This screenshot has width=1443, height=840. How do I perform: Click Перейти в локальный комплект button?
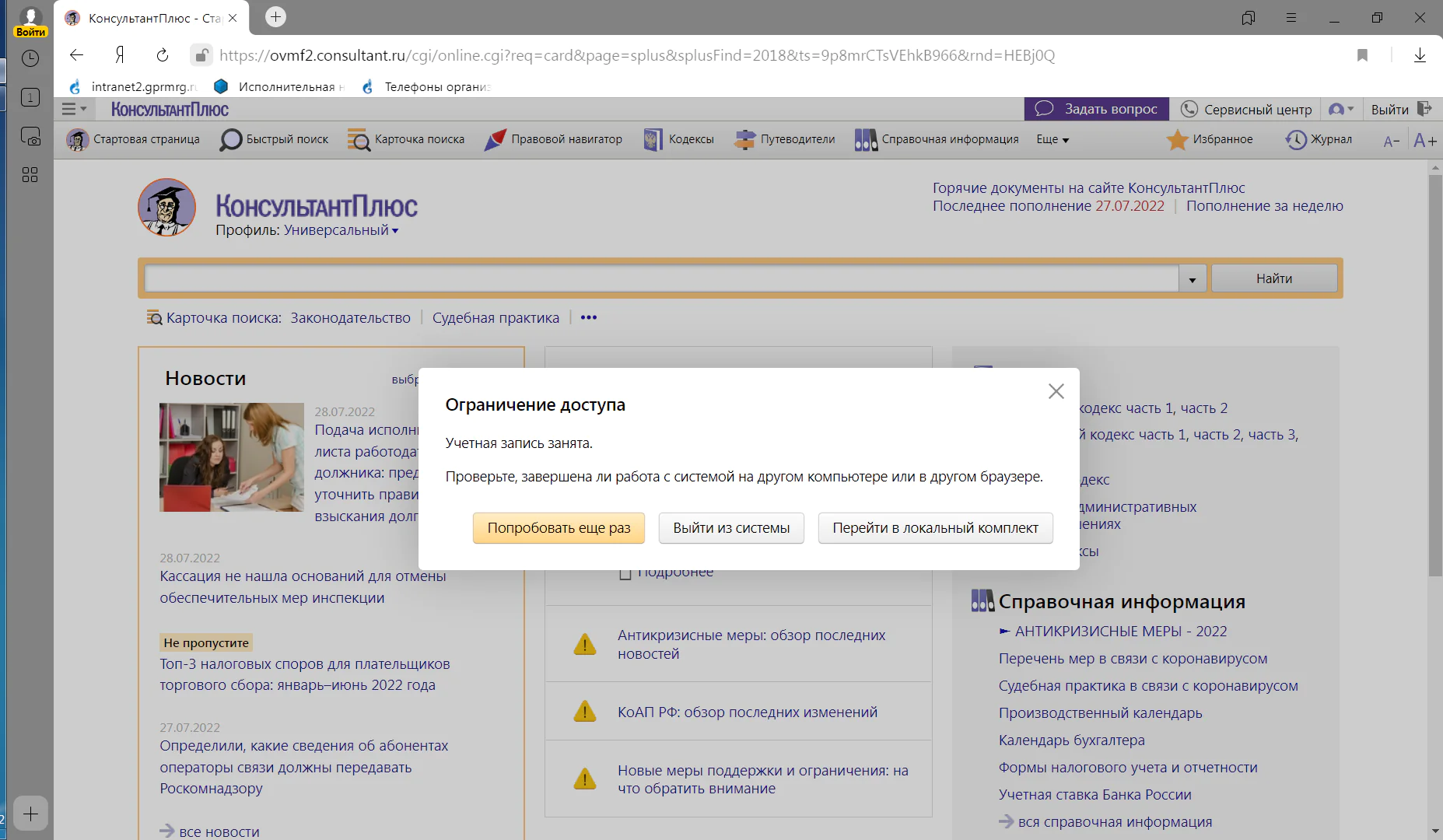tap(935, 528)
